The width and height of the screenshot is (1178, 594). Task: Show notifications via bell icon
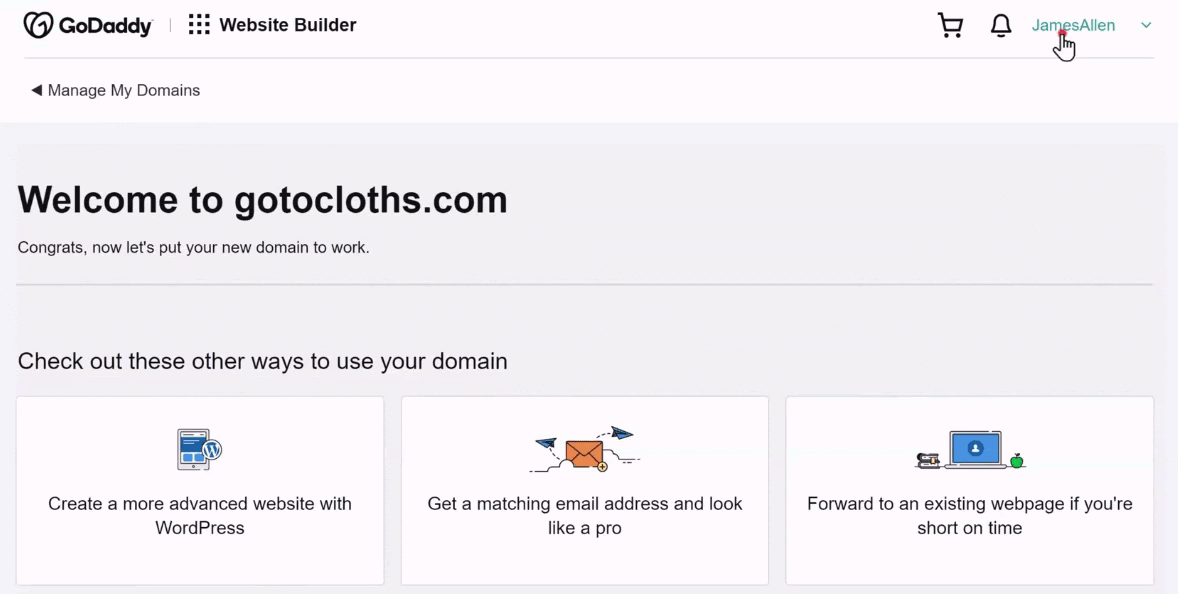point(1001,26)
